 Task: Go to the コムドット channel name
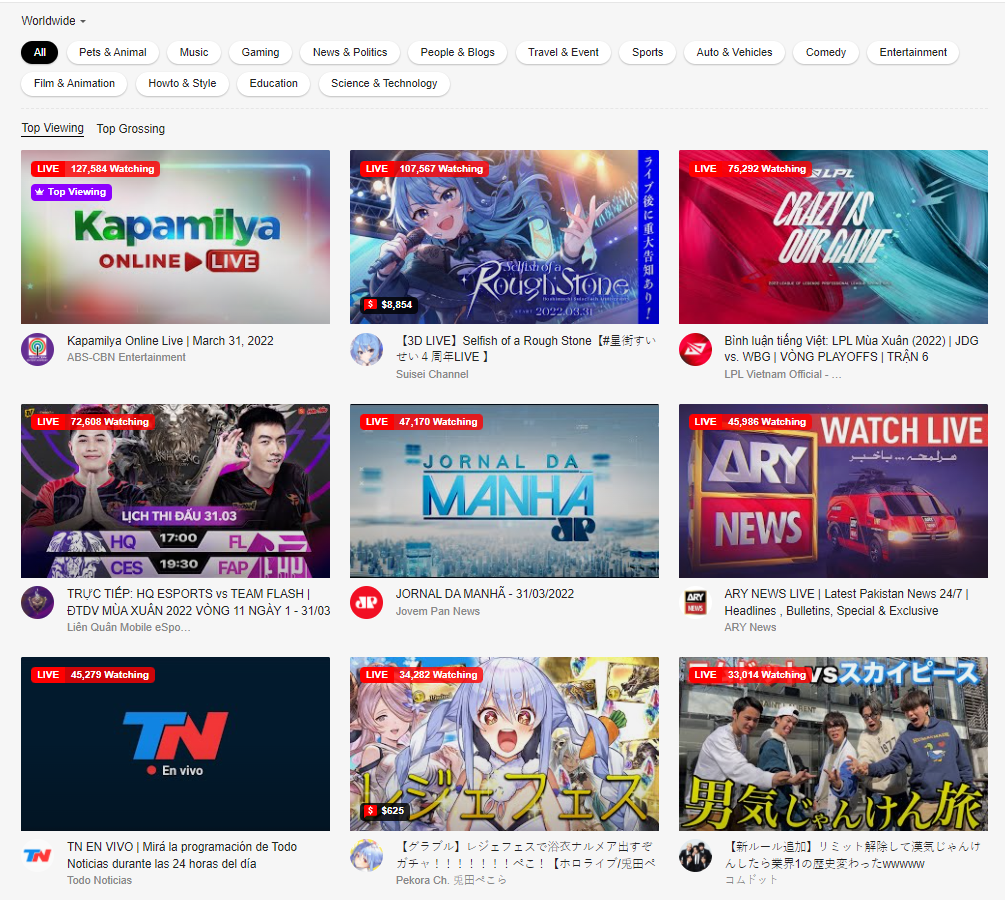751,880
